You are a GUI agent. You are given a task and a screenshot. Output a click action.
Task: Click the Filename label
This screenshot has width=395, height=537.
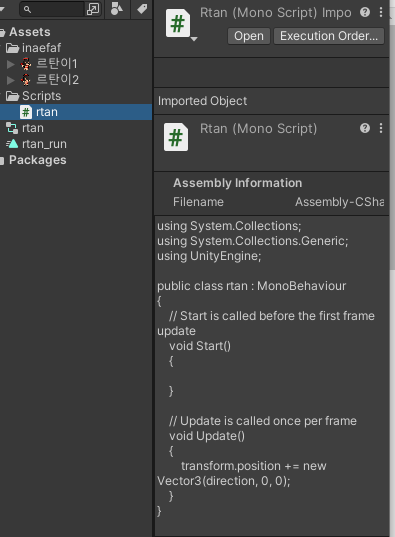coord(198,202)
